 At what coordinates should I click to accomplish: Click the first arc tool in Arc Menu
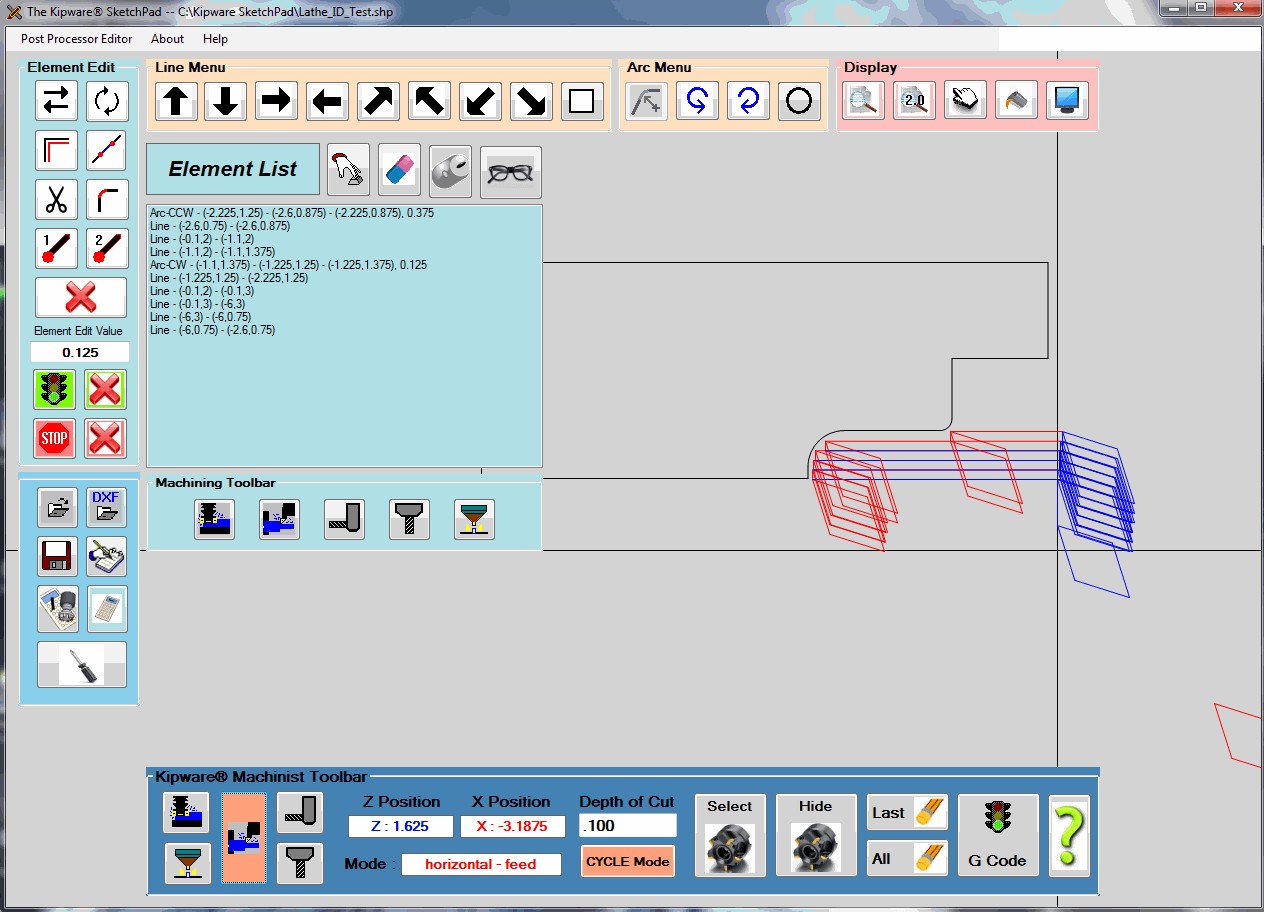click(647, 101)
